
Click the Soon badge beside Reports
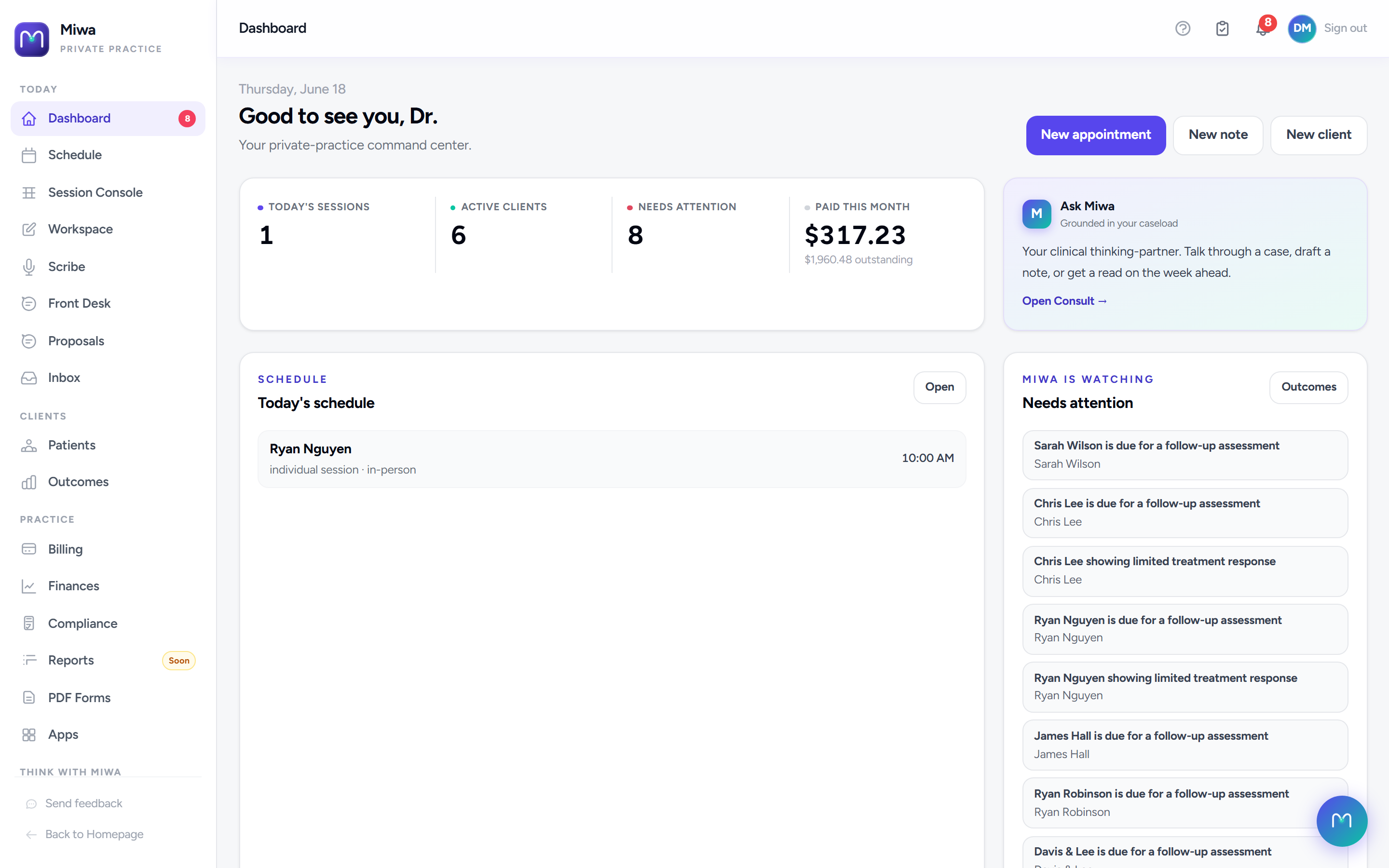click(x=179, y=661)
